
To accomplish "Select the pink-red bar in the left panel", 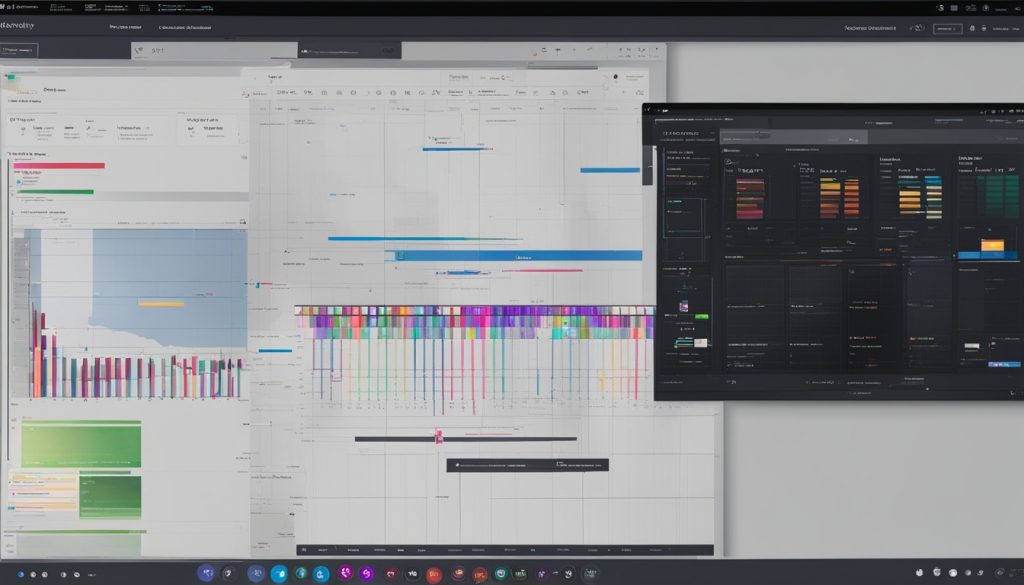I will pyautogui.click(x=59, y=166).
